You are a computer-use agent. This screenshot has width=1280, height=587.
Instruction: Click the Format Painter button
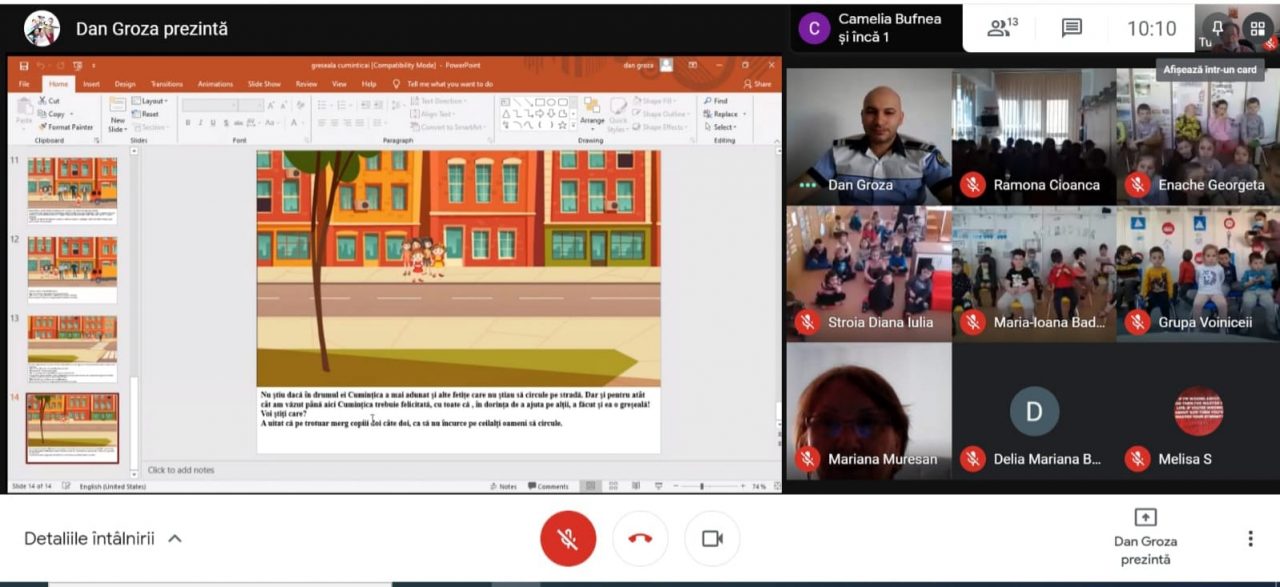pos(69,127)
